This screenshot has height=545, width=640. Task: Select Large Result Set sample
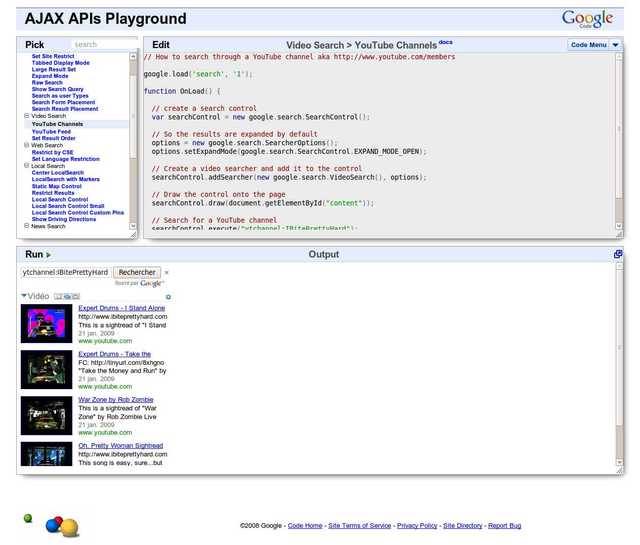pyautogui.click(x=54, y=69)
